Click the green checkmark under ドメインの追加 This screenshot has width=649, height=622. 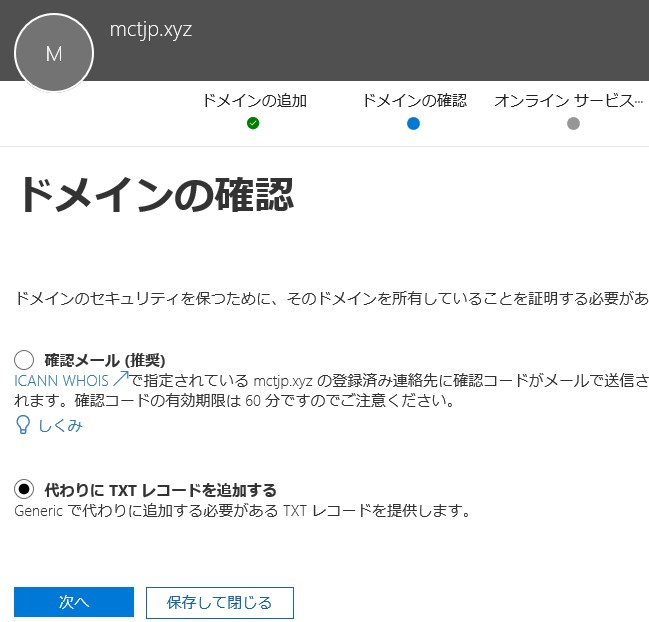point(253,123)
